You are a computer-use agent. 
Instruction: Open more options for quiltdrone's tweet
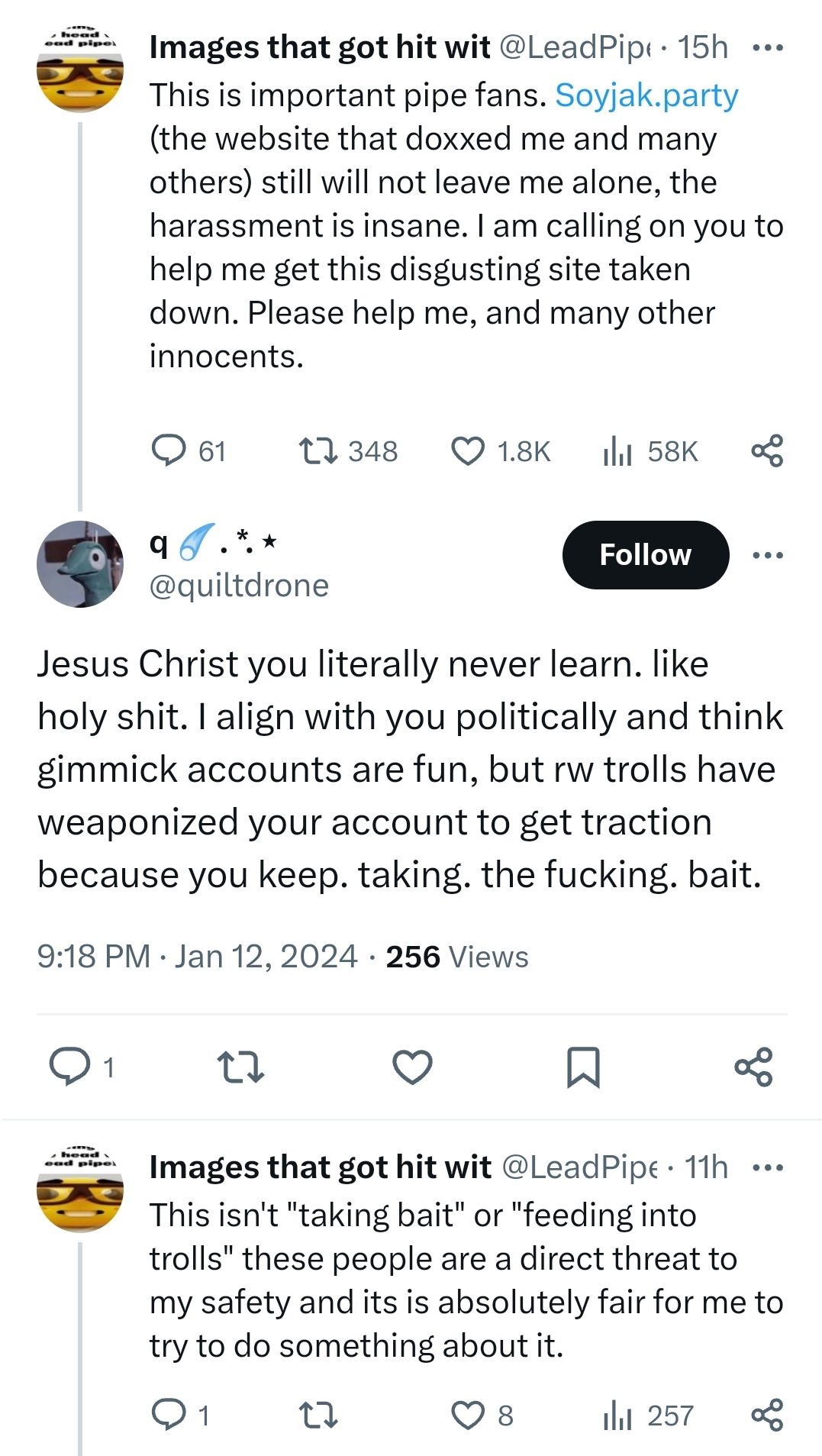pyautogui.click(x=767, y=555)
